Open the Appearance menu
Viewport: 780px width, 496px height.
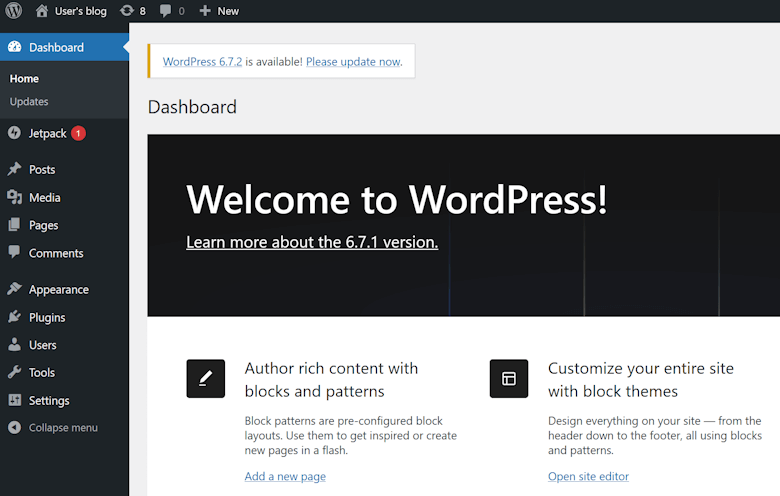[x=58, y=289]
